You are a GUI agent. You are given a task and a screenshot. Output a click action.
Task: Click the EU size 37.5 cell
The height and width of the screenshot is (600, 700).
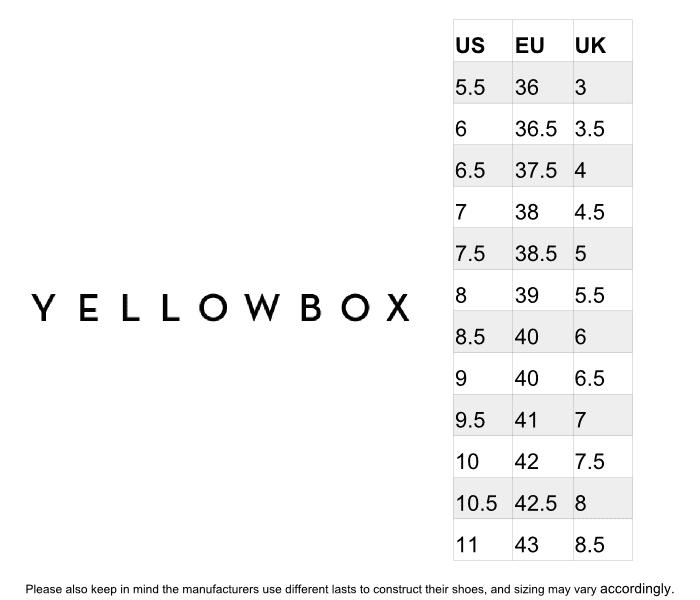coord(543,166)
